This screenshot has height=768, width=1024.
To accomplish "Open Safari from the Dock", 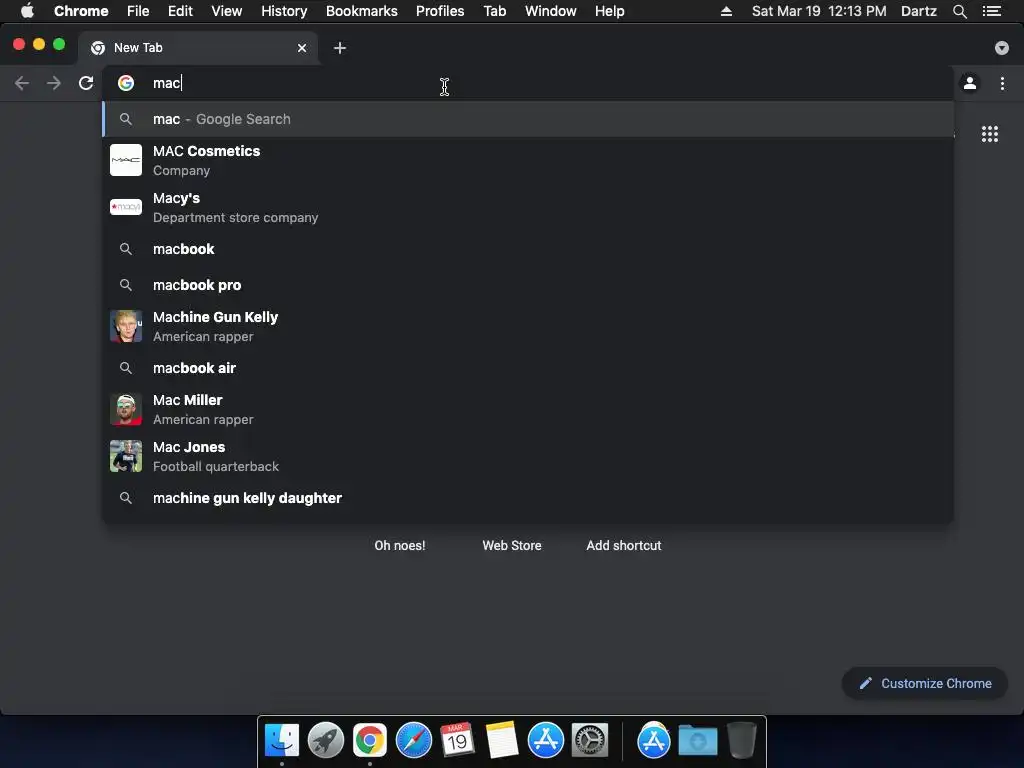I will click(x=414, y=741).
